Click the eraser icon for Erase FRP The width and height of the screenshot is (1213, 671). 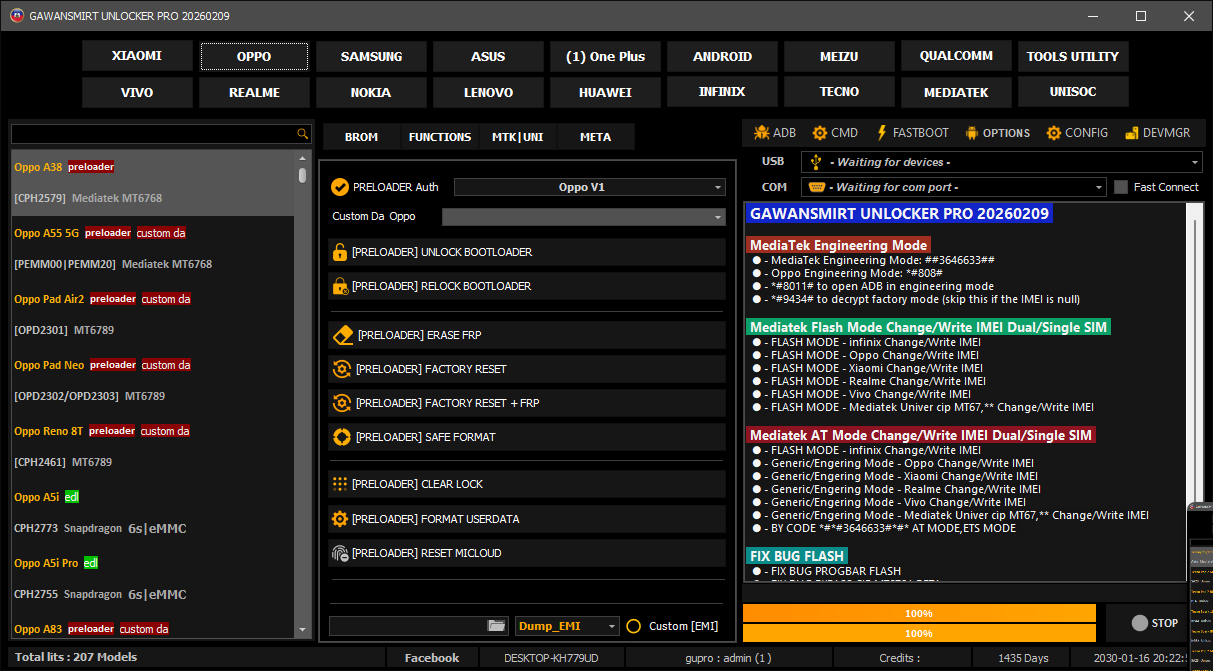[343, 335]
